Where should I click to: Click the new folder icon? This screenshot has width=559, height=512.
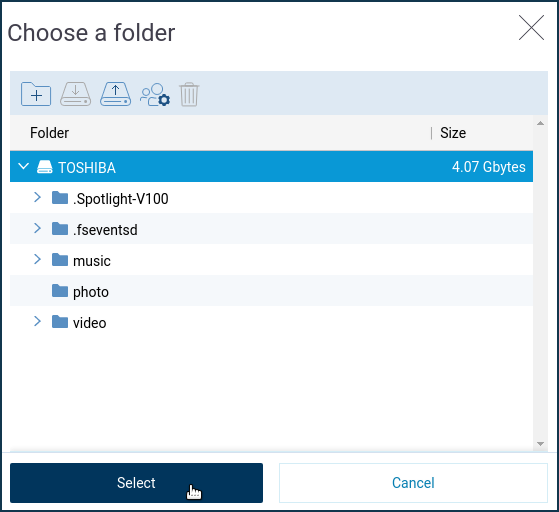click(x=36, y=94)
